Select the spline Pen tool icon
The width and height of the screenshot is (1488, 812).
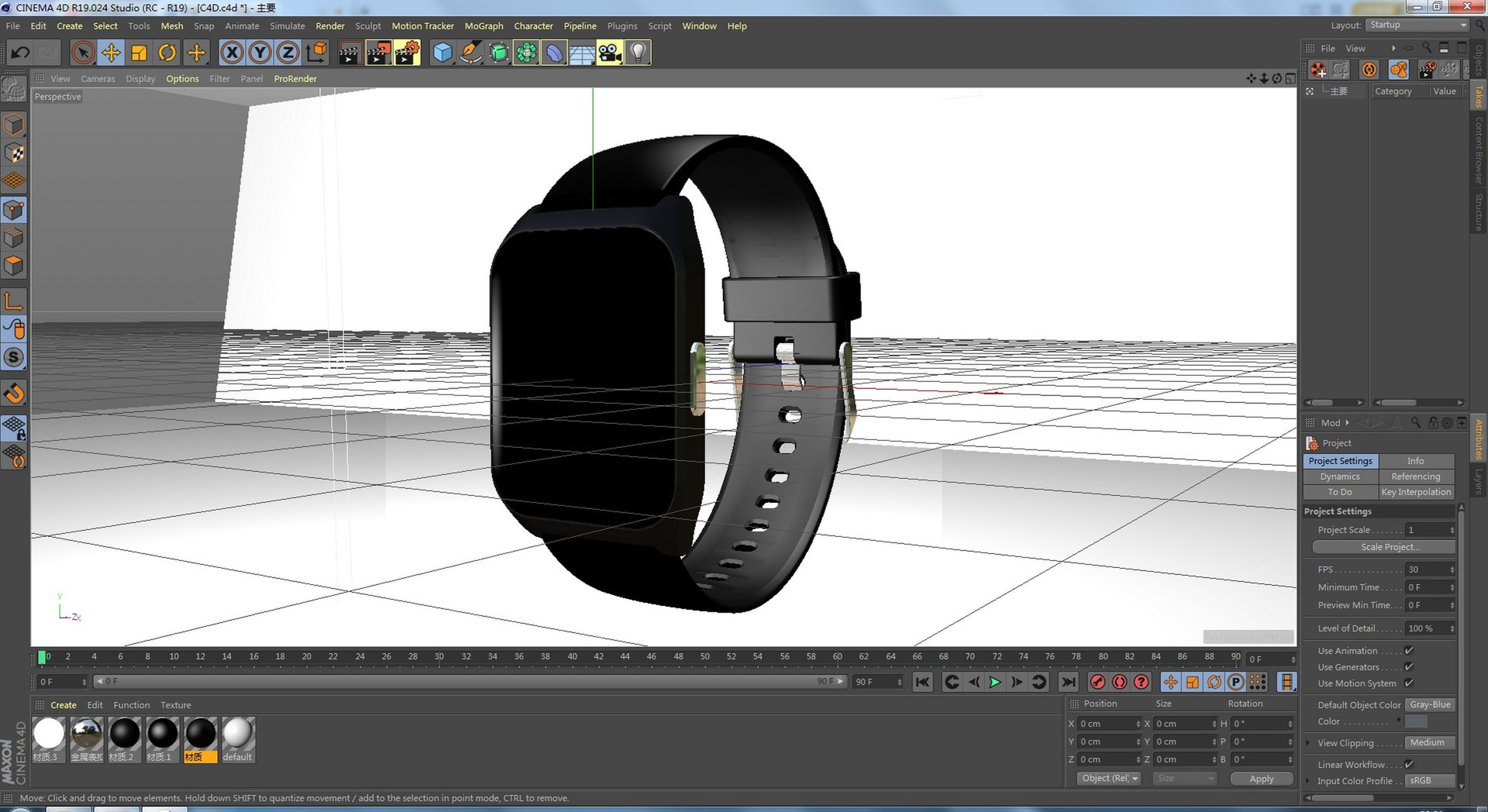[x=470, y=53]
